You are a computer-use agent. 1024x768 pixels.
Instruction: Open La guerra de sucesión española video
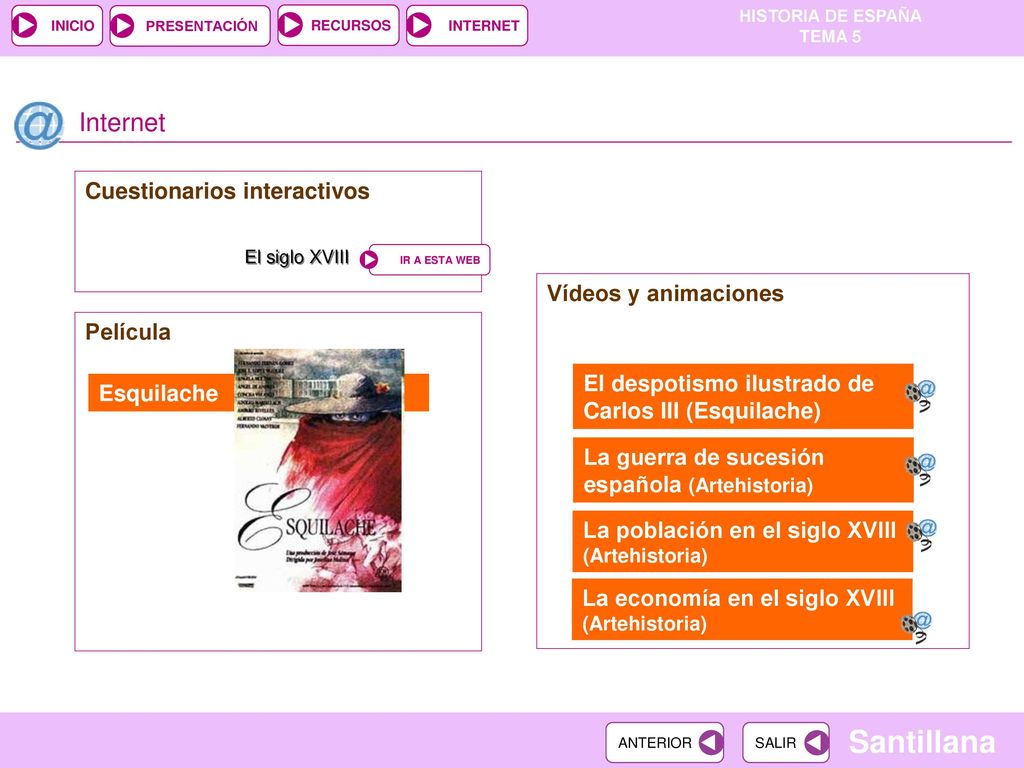pos(743,470)
